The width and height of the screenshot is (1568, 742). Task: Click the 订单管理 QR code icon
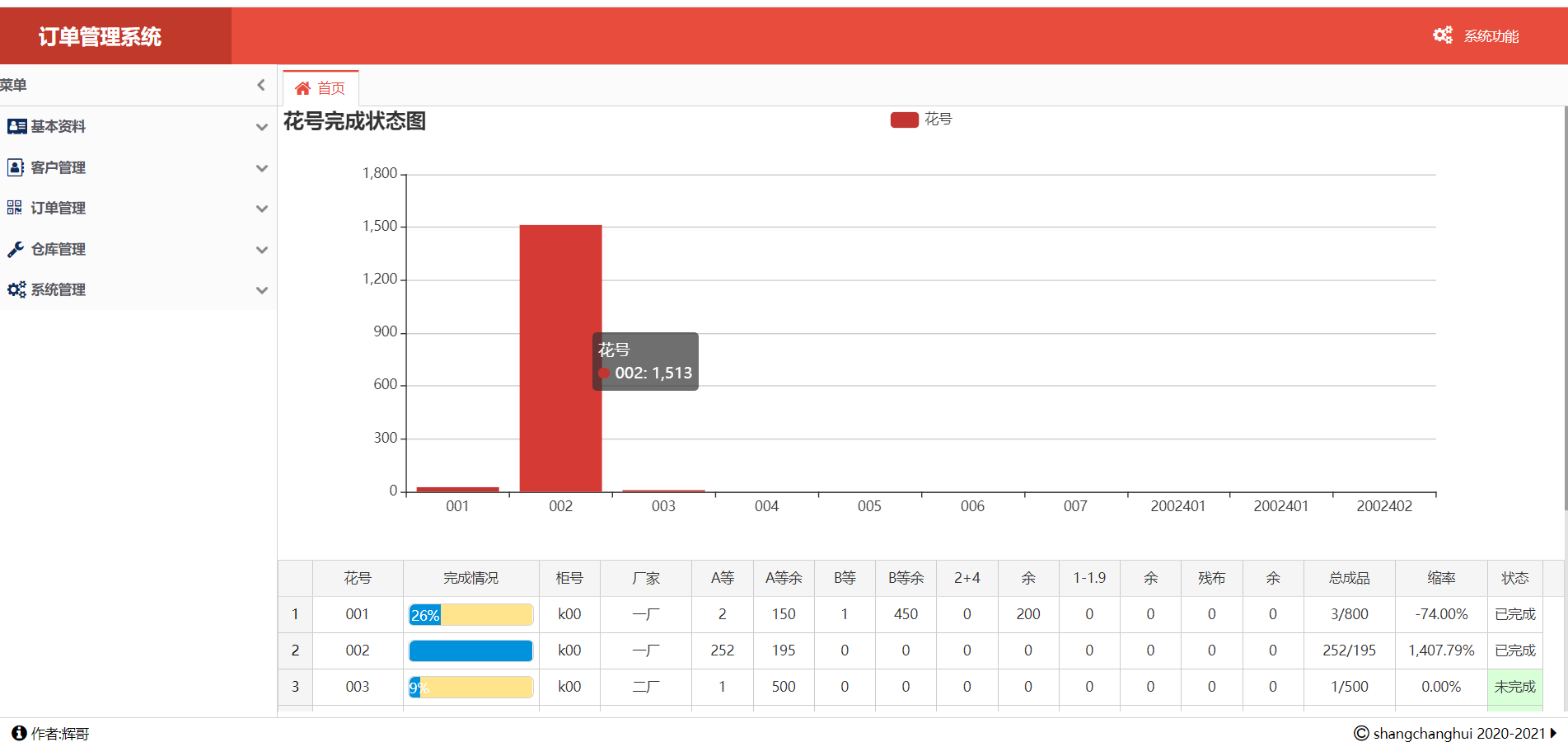pos(15,208)
